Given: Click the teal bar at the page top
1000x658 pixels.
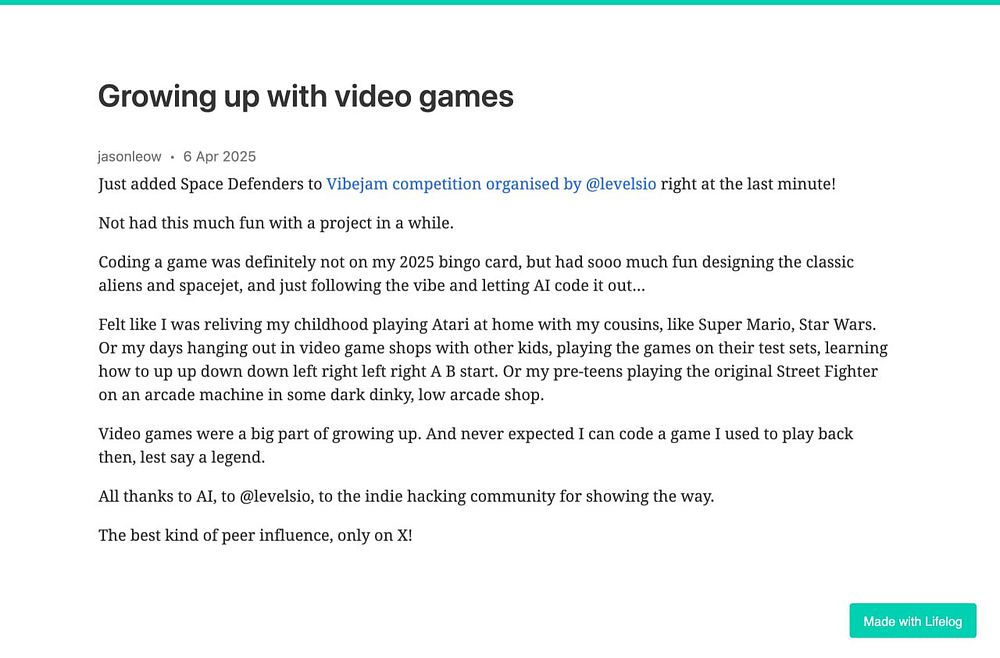Looking at the screenshot, I should click(x=500, y=2).
